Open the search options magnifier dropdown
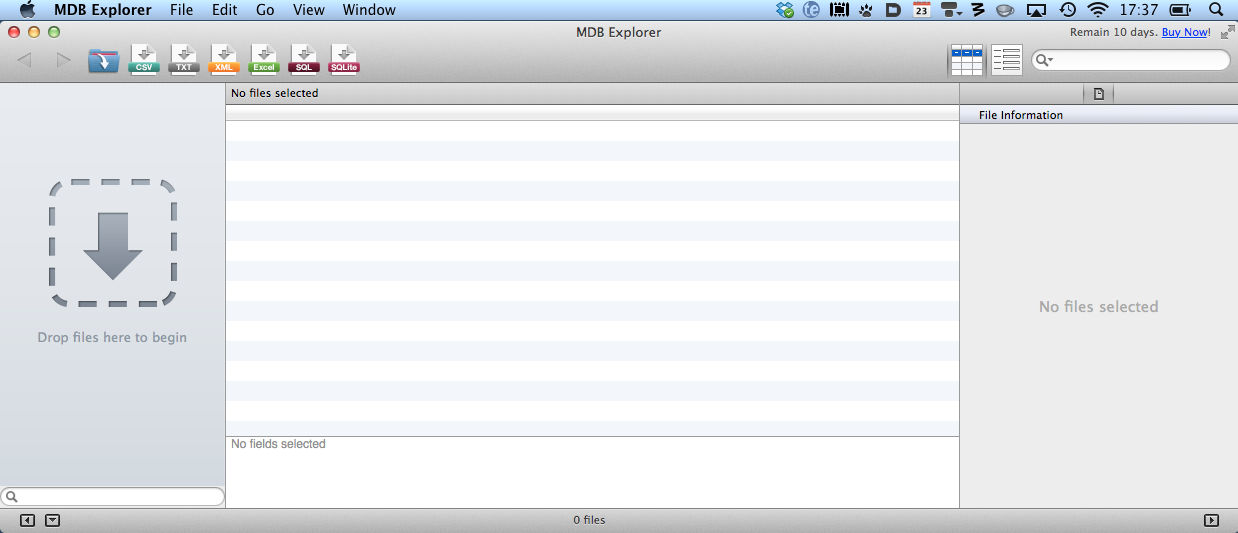The image size is (1238, 533). point(1045,61)
